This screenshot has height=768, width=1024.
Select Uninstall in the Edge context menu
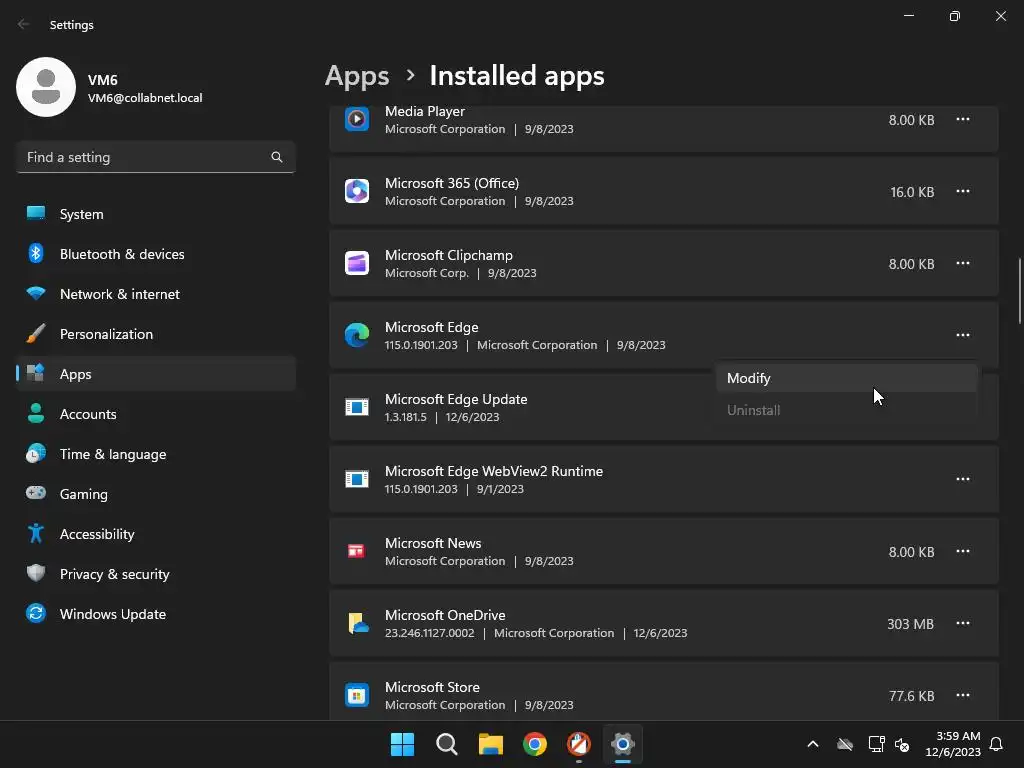(754, 410)
